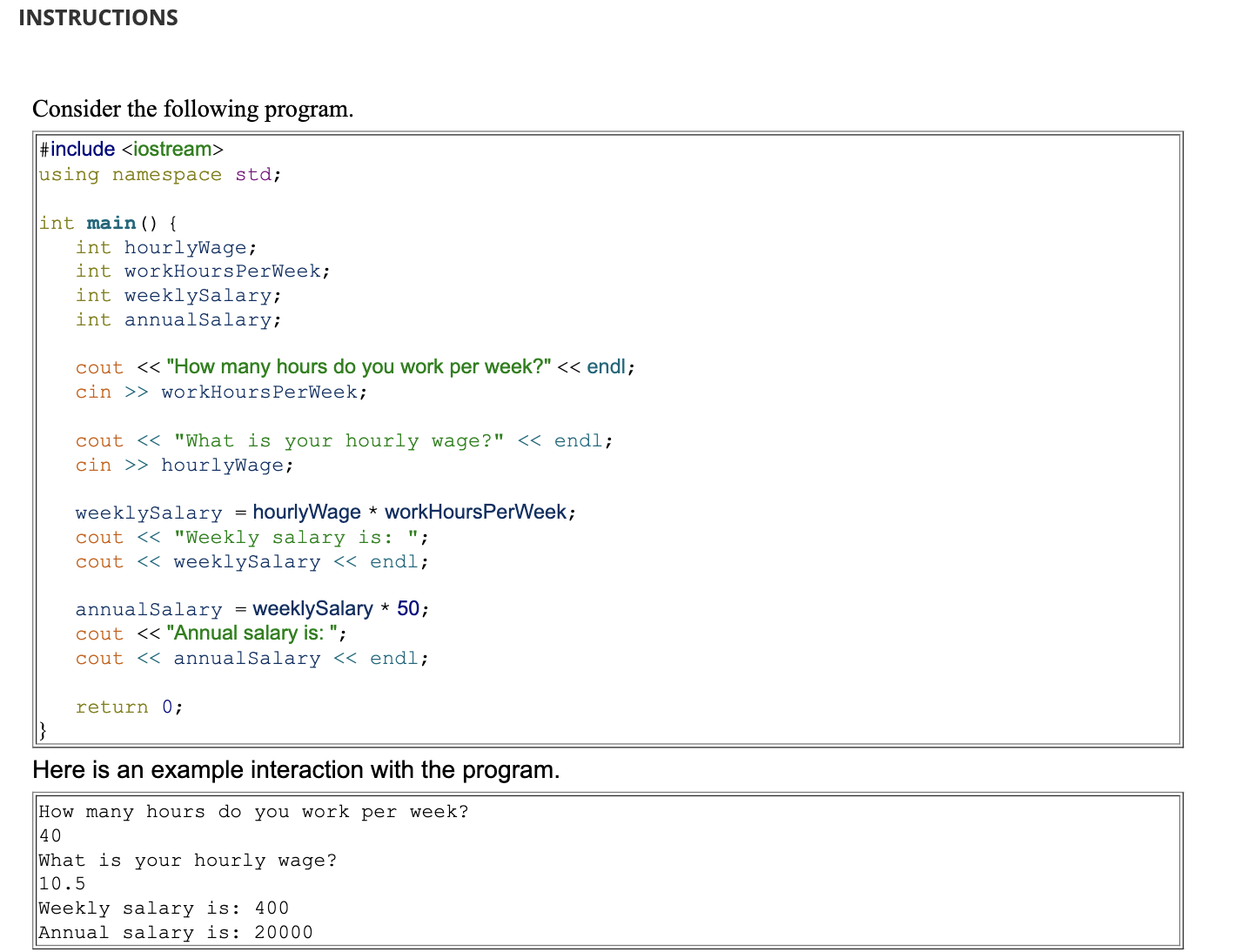Select the cin >> hourlyWage statement

coord(183,465)
